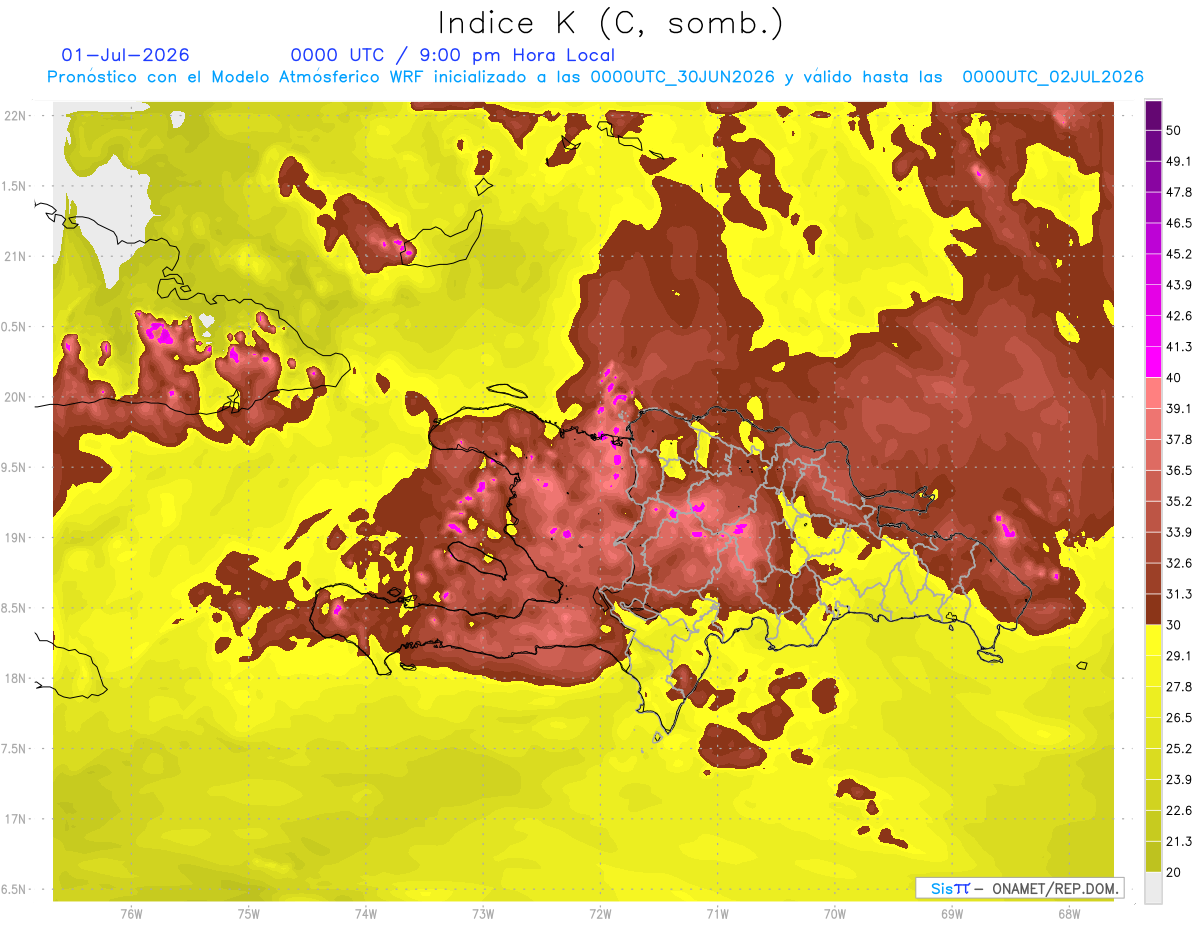Click the legend value '27.8'
The width and height of the screenshot is (1200, 927).
1179,686
